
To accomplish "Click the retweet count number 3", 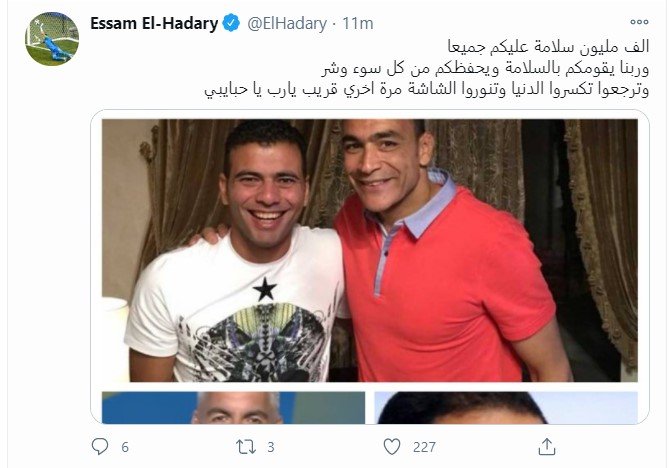I will point(271,447).
